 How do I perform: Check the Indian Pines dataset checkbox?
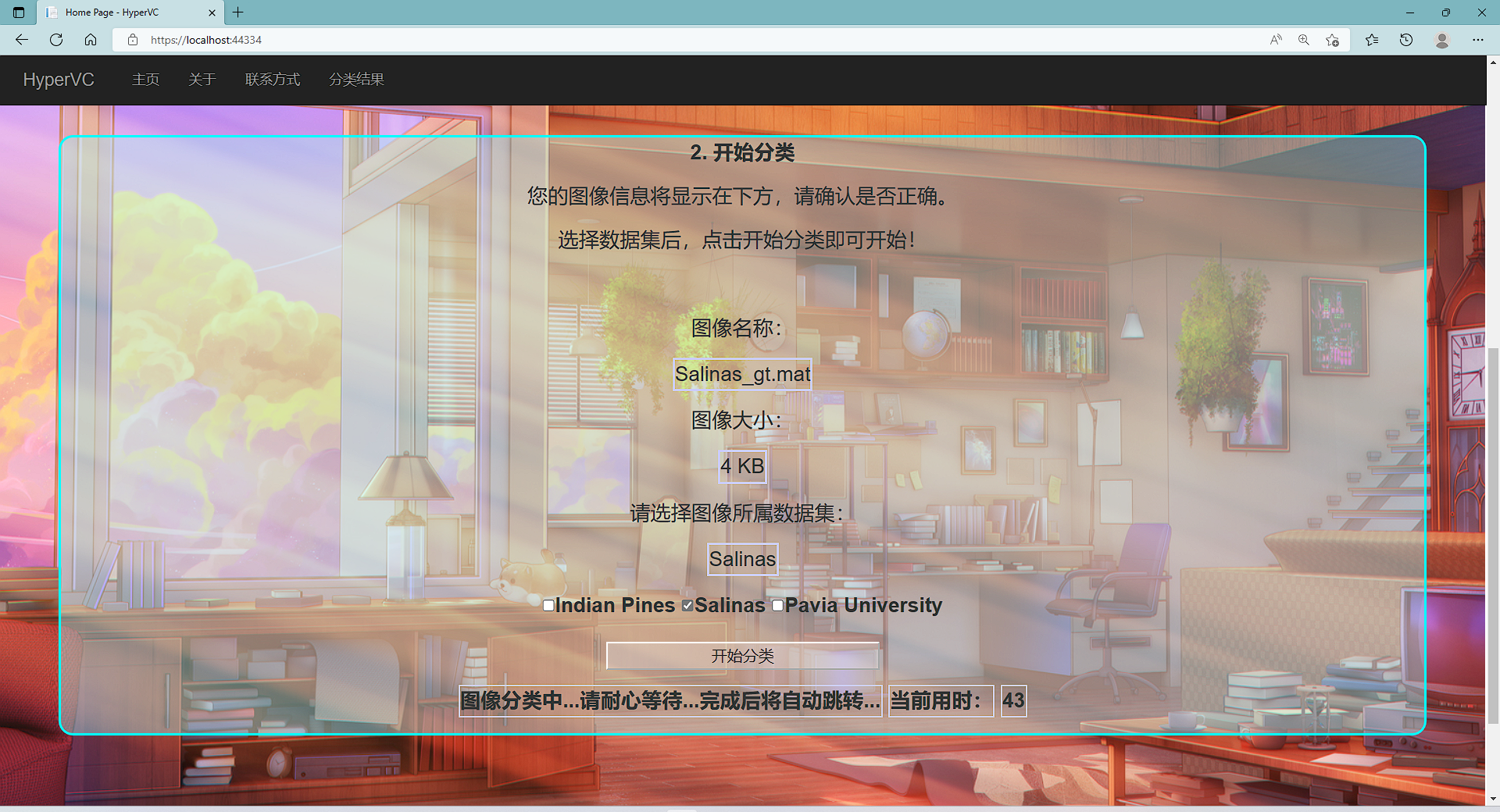tap(548, 606)
